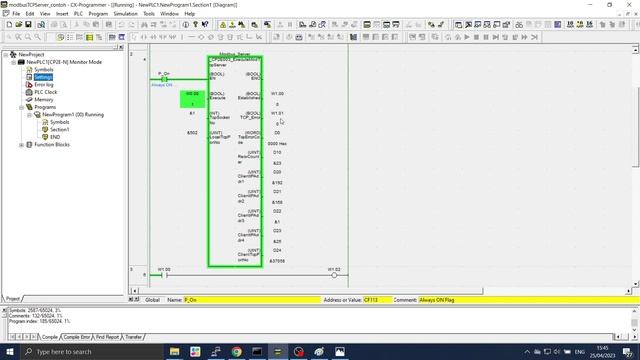Click the second magnifier zoom icon
The width and height of the screenshot is (640, 360).
pyautogui.click(x=18, y=37)
